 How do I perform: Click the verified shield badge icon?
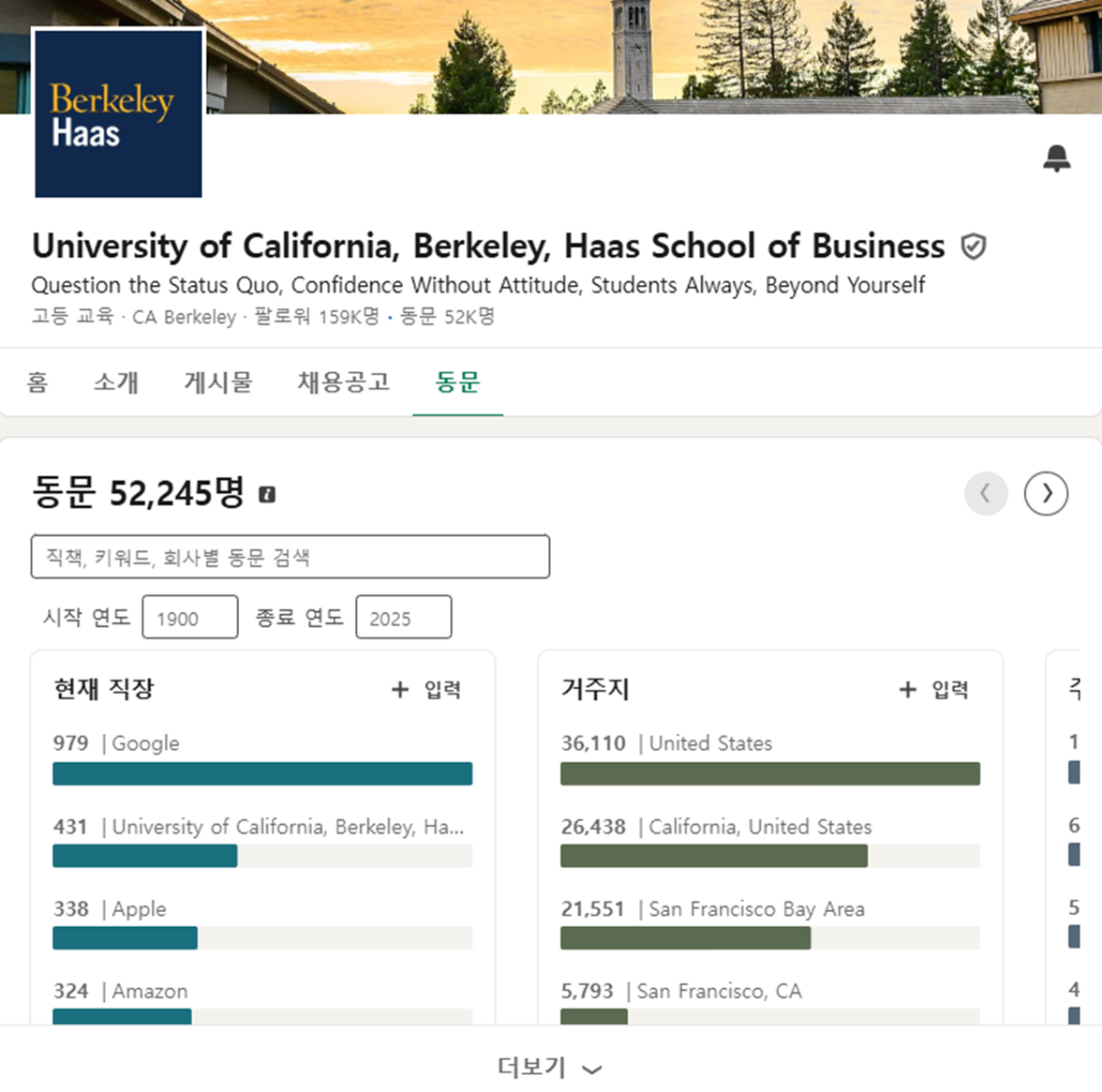(x=974, y=247)
